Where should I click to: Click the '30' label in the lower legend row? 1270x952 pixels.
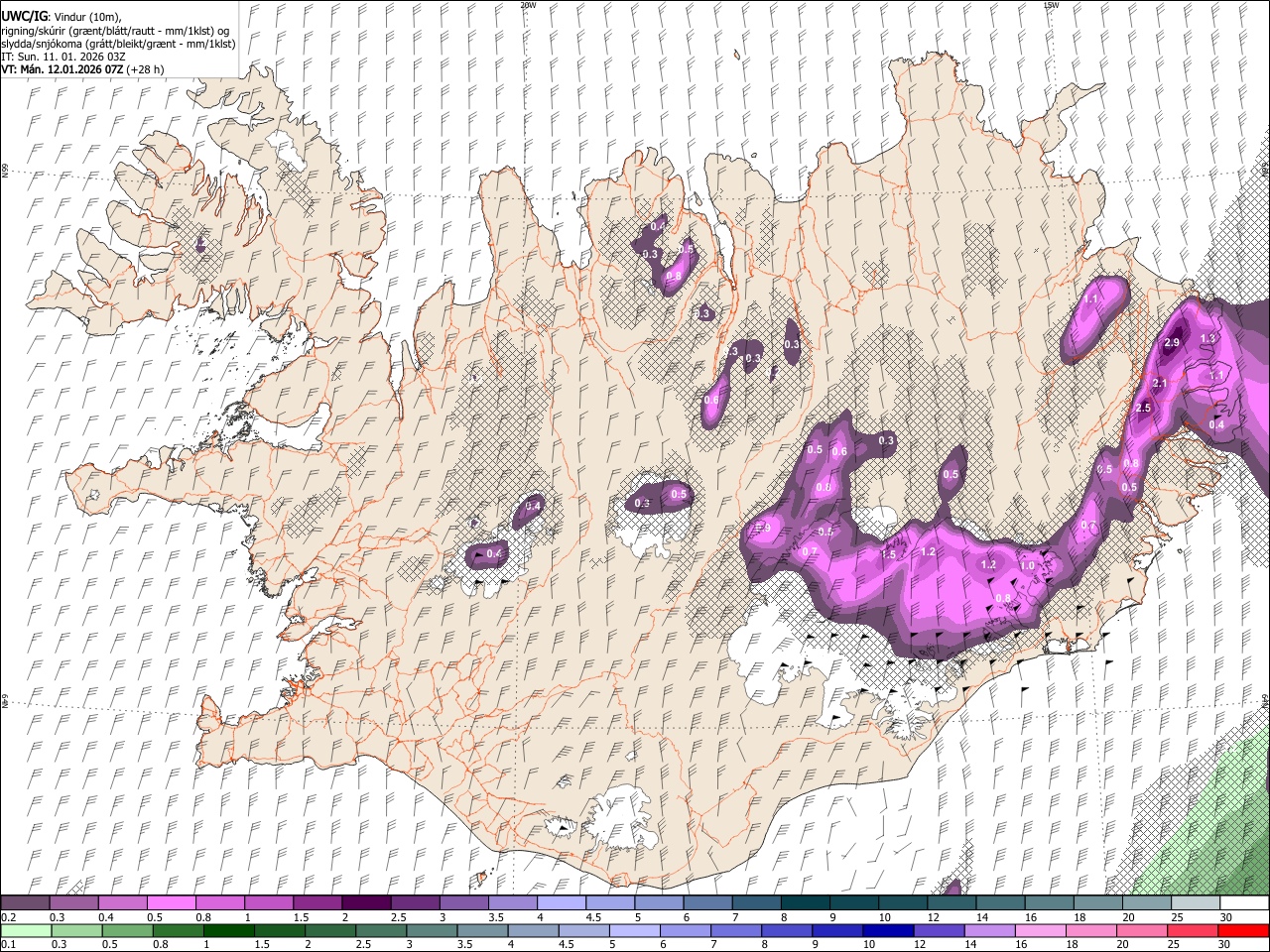click(x=1226, y=944)
